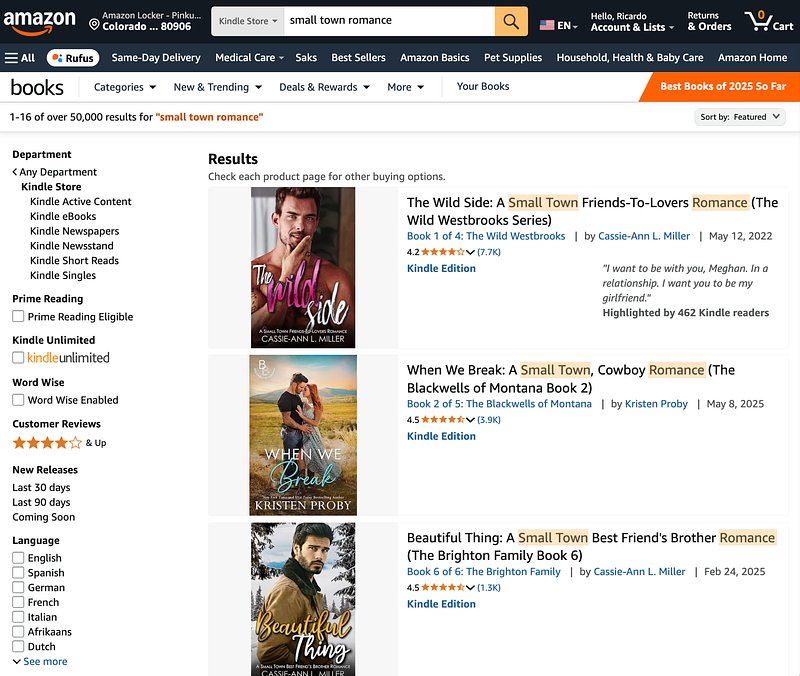800x676 pixels.
Task: Check Prime Reading Eligible
Action: click(x=18, y=316)
